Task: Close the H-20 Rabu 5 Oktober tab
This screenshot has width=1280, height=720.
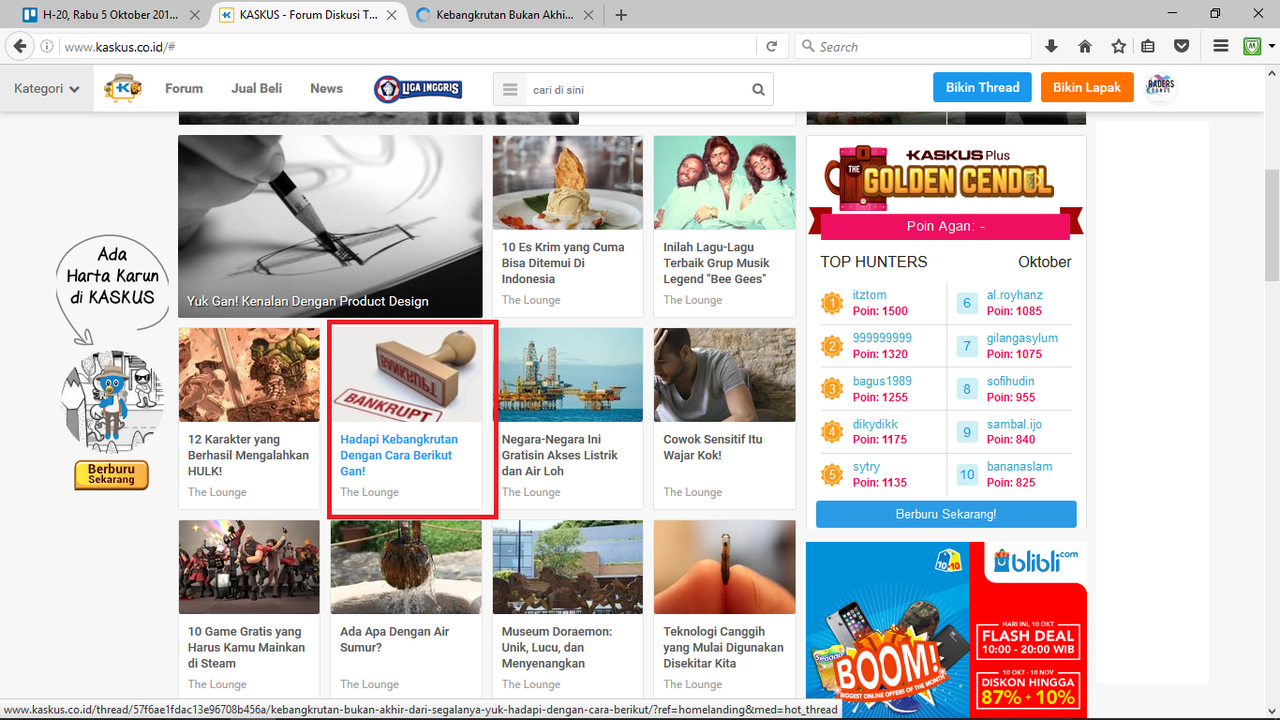Action: [x=194, y=15]
